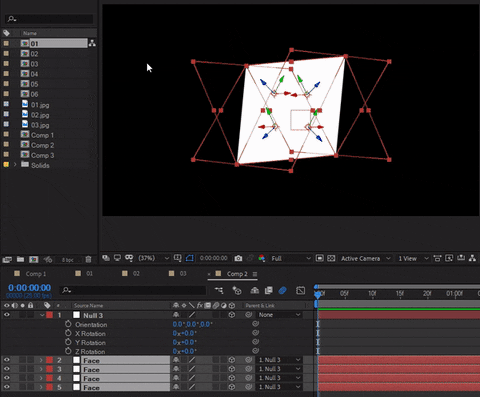This screenshot has width=480, height=397.
Task: Switch to the 01 timeline tab
Action: click(x=89, y=274)
